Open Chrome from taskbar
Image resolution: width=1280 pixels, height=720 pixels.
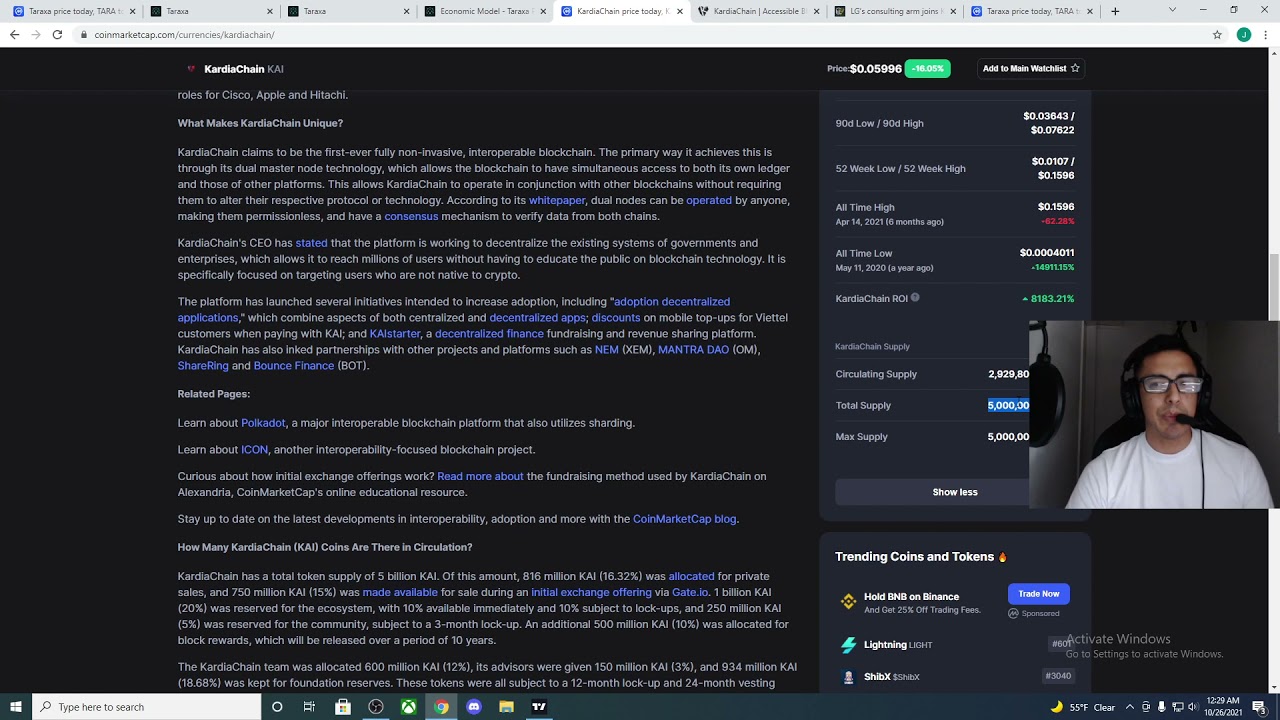(x=441, y=707)
